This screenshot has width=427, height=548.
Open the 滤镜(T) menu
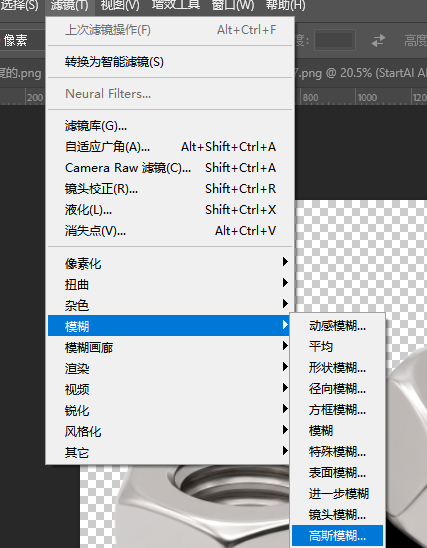[x=70, y=5]
